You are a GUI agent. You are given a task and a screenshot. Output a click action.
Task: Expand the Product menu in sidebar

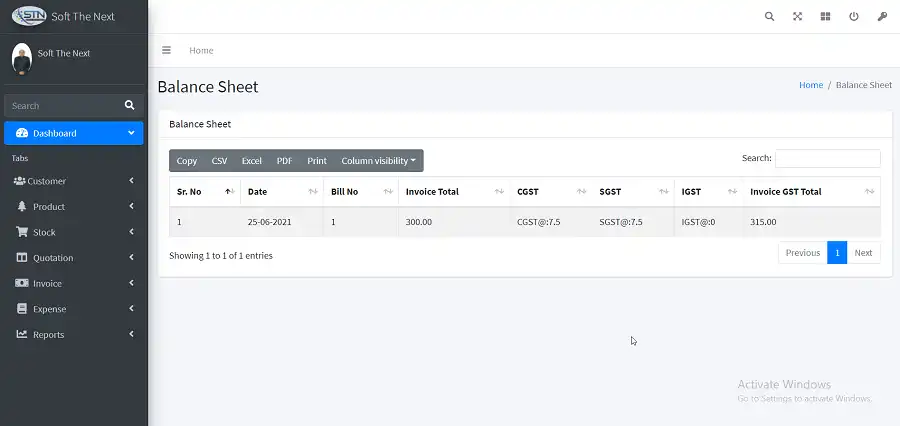73,207
